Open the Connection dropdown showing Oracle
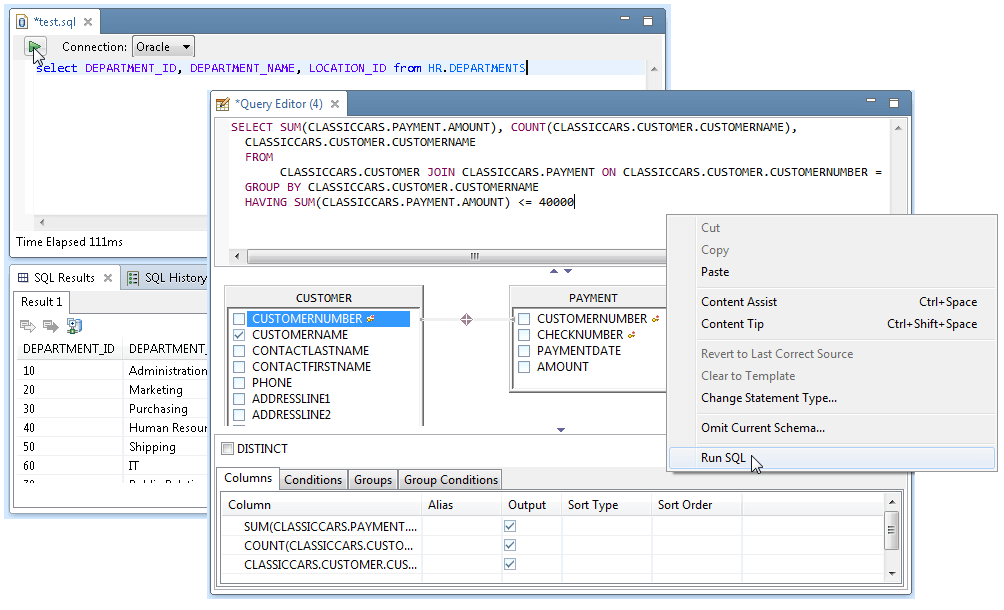Viewport: 1004px width, 610px height. click(x=163, y=47)
